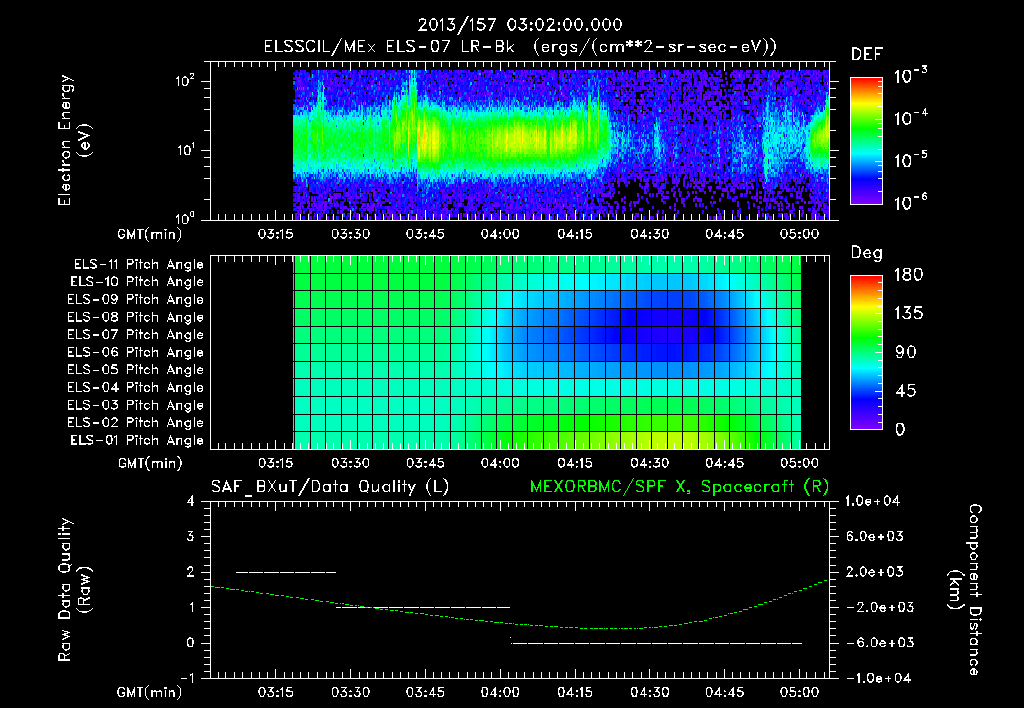1024x708 pixels.
Task: Click the data quality line segment at level 0
Action: point(656,643)
